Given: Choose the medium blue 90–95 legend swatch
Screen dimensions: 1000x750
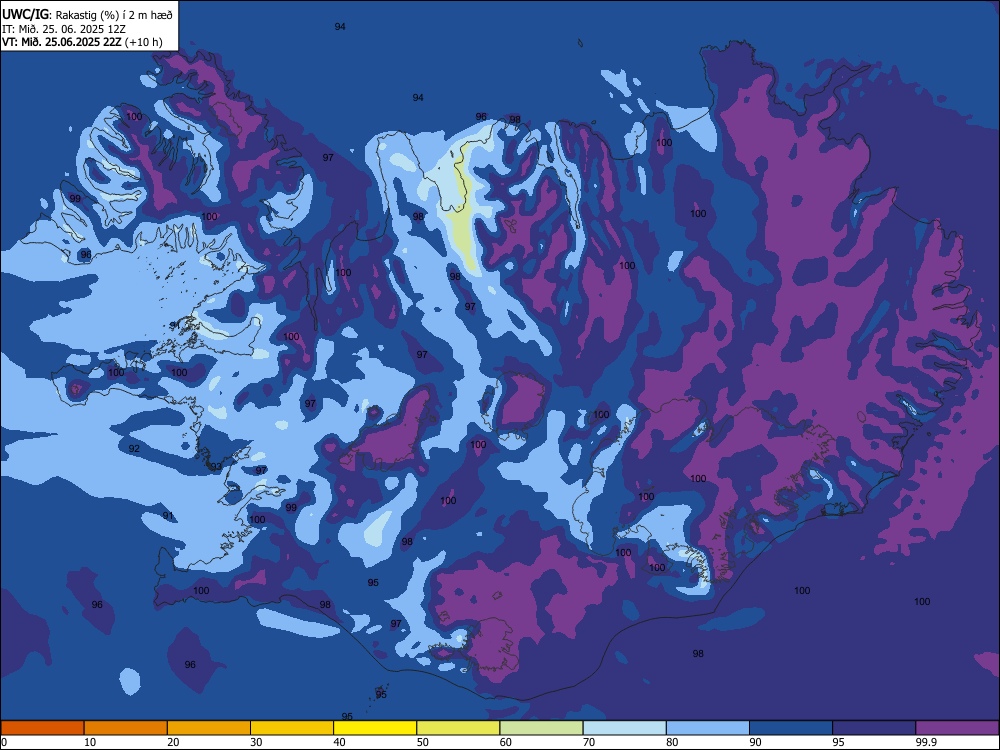Looking at the screenshot, I should point(791,728).
